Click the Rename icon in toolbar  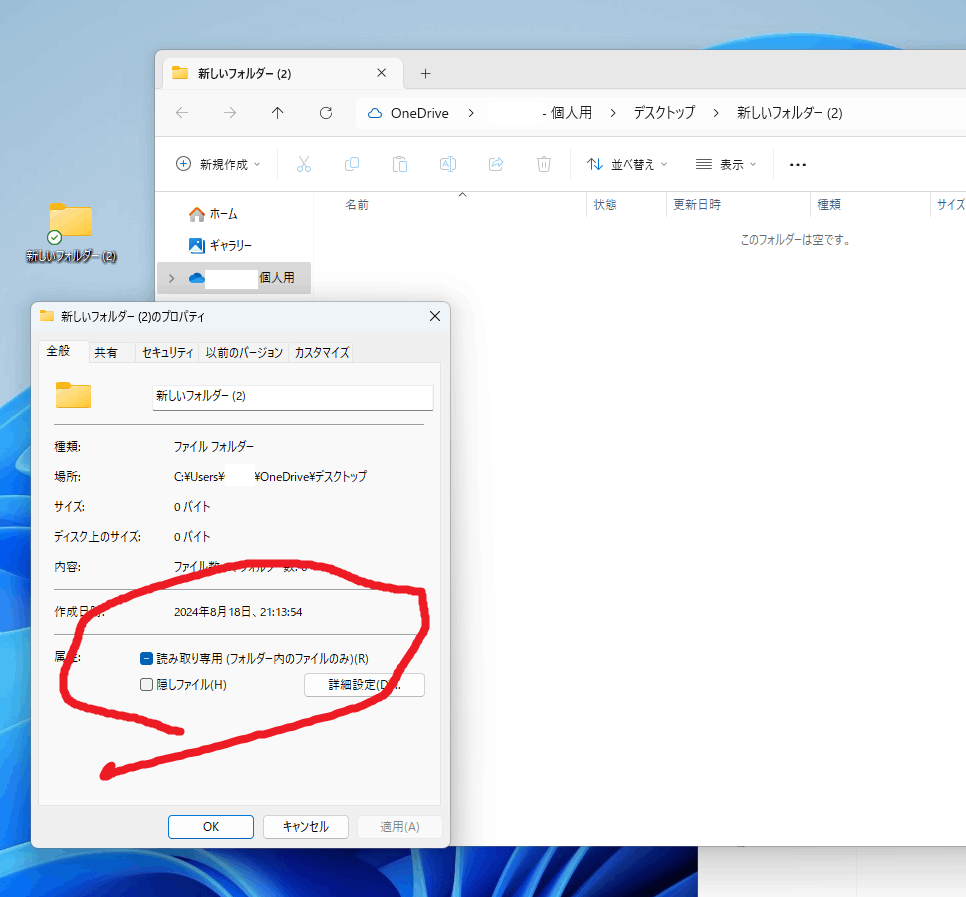pos(448,164)
